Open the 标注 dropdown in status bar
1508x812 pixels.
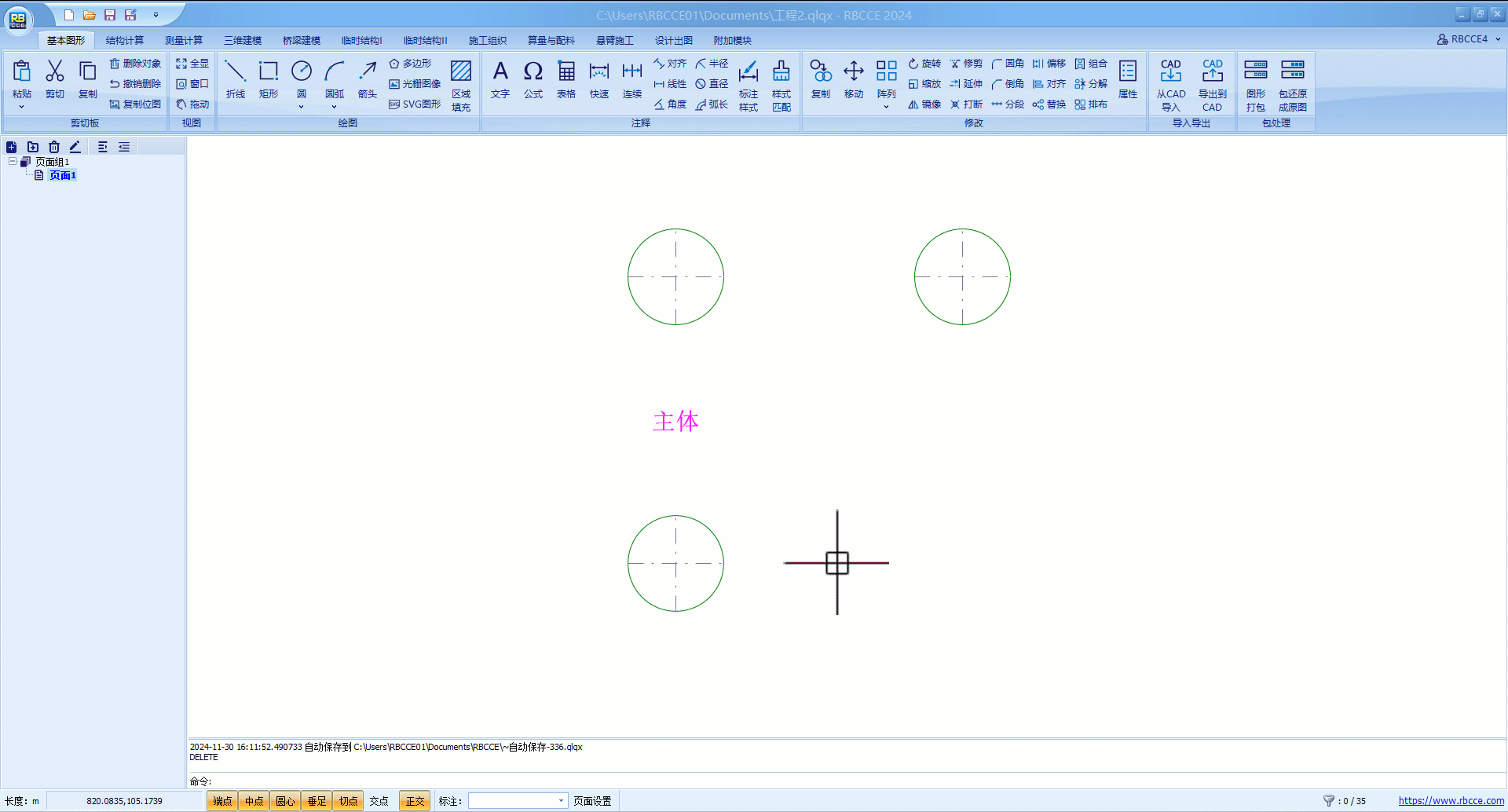561,801
